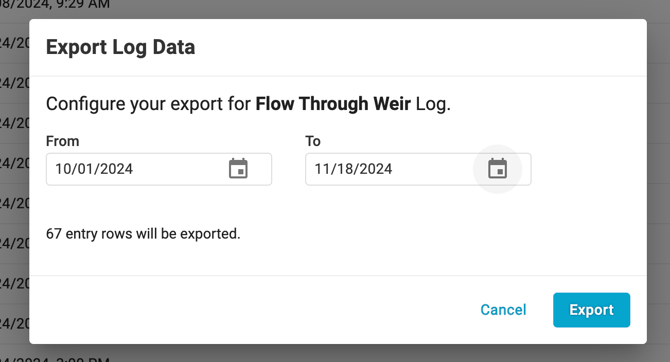Select the month "10" in From date
The height and width of the screenshot is (362, 670).
pos(63,169)
